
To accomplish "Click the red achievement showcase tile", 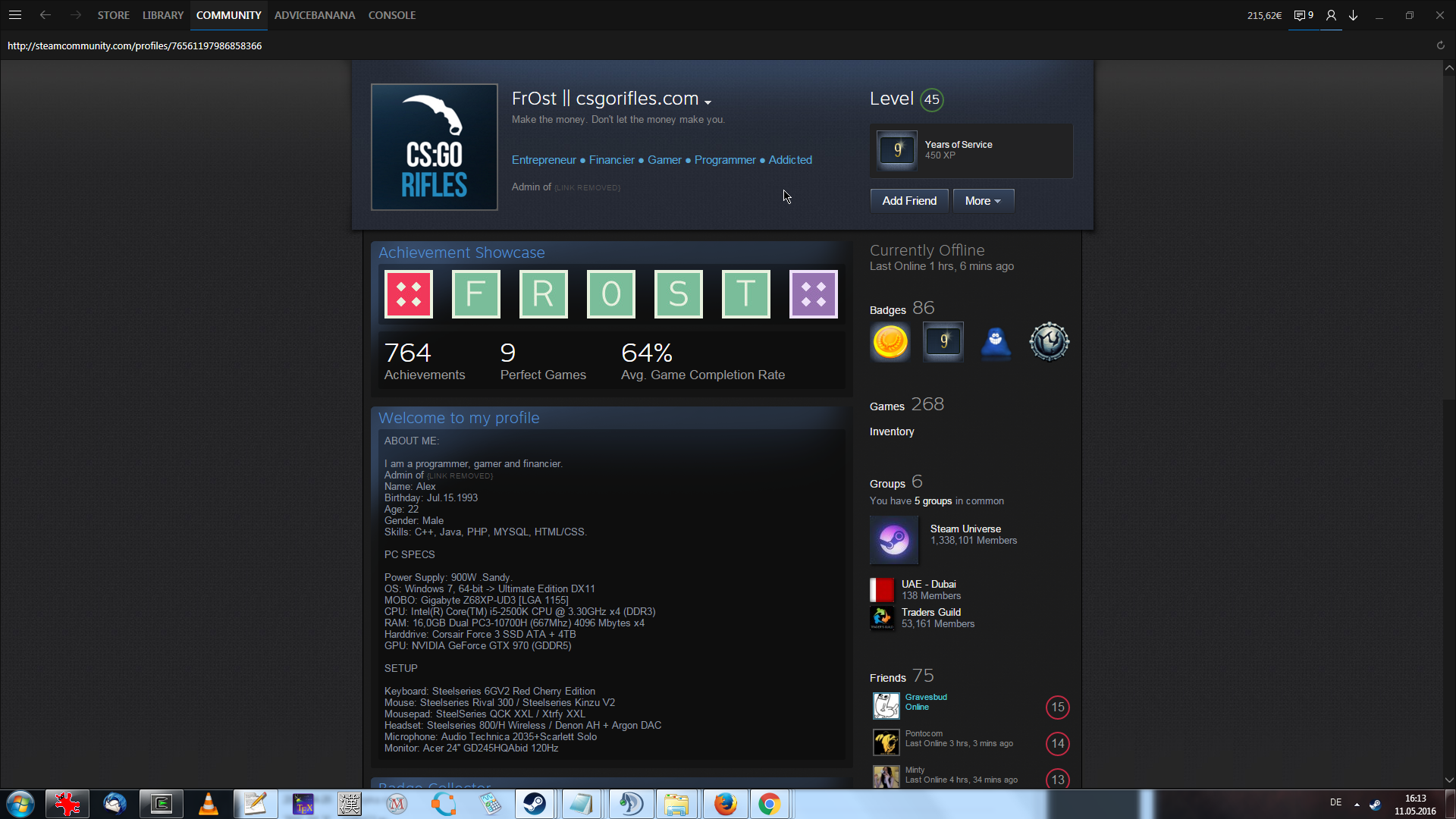I will click(409, 294).
